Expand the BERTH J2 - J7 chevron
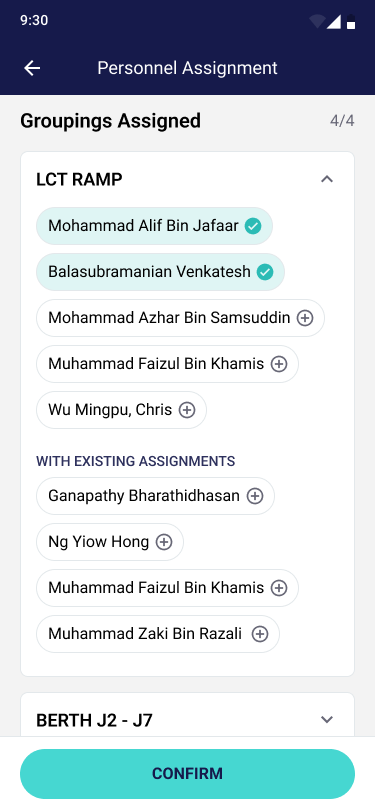Screen dimensions: 375x812 pyautogui.click(x=327, y=719)
